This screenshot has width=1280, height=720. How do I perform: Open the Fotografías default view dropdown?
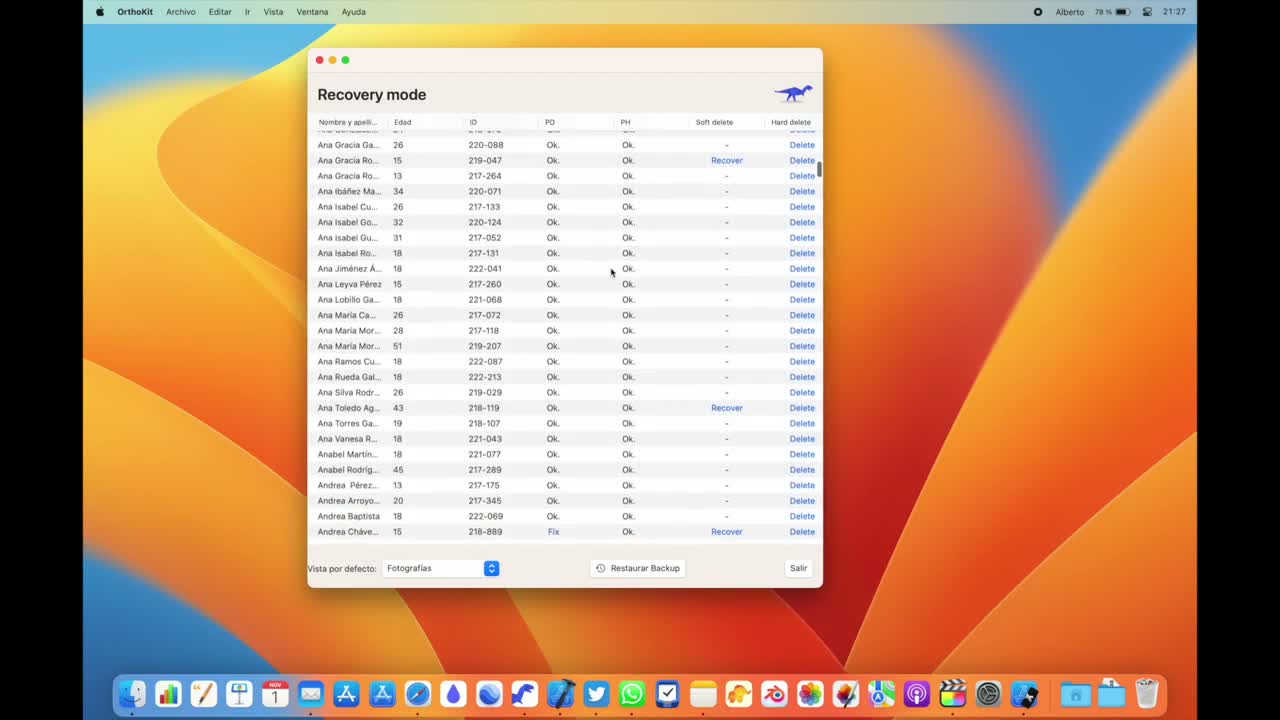(441, 568)
